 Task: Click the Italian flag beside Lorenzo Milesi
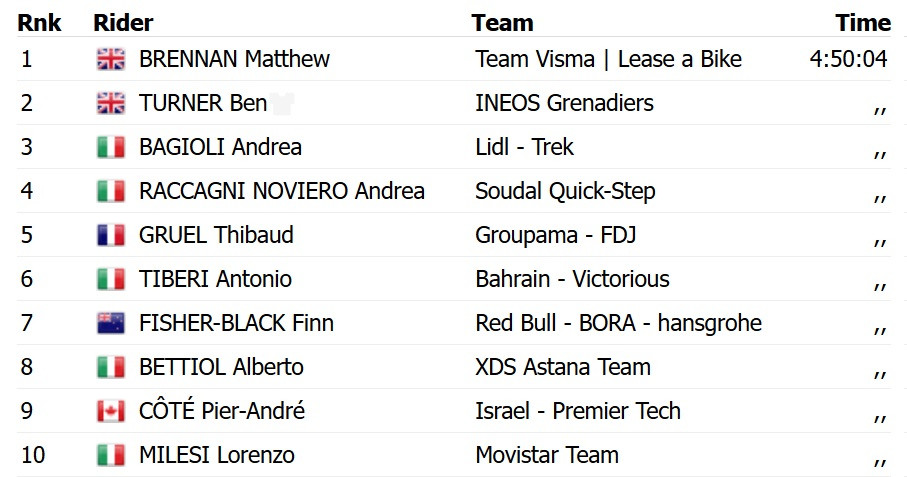[x=110, y=455]
